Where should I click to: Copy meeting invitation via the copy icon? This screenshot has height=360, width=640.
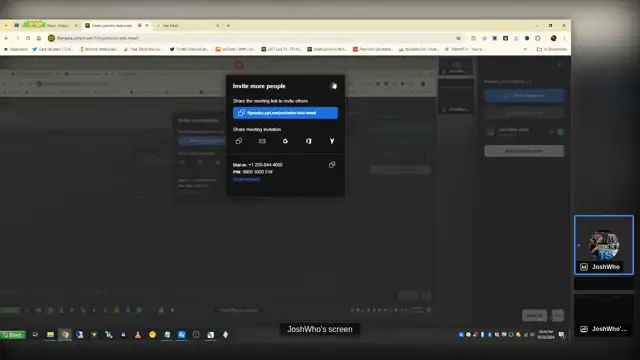(x=239, y=141)
